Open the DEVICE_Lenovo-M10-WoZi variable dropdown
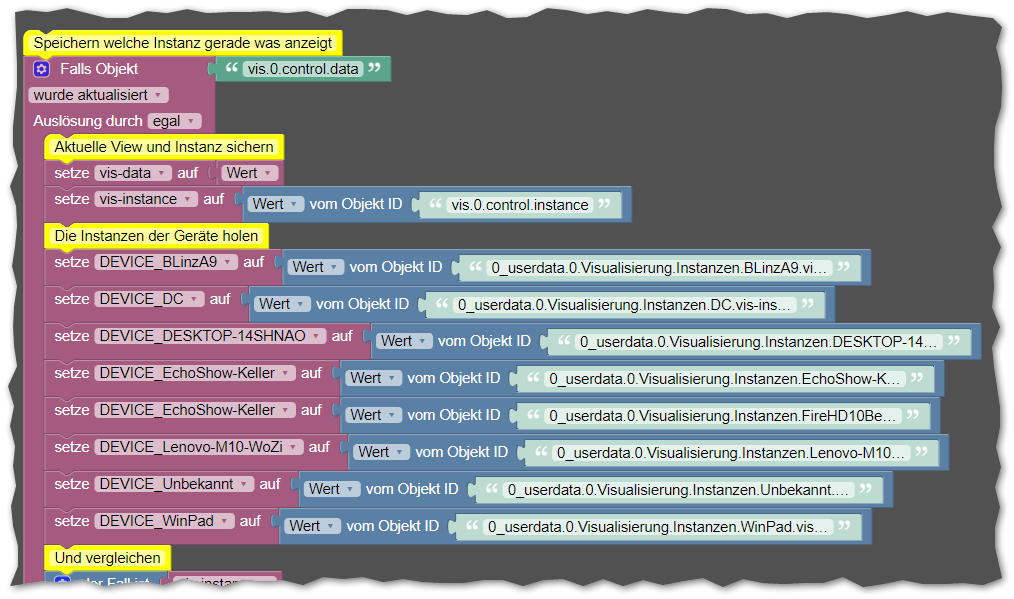Image resolution: width=1014 pixels, height=599 pixels. click(x=198, y=447)
